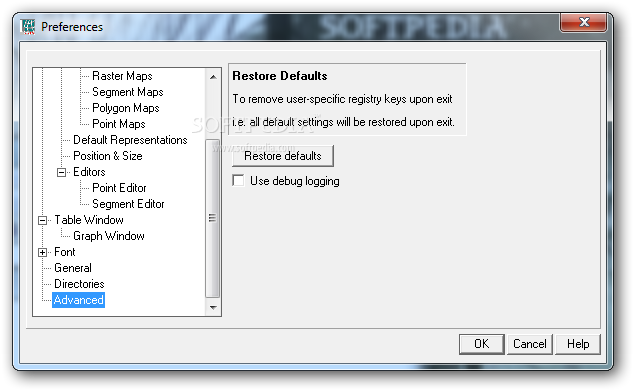Confirm with the OK button
The width and height of the screenshot is (634, 391).
tap(482, 344)
